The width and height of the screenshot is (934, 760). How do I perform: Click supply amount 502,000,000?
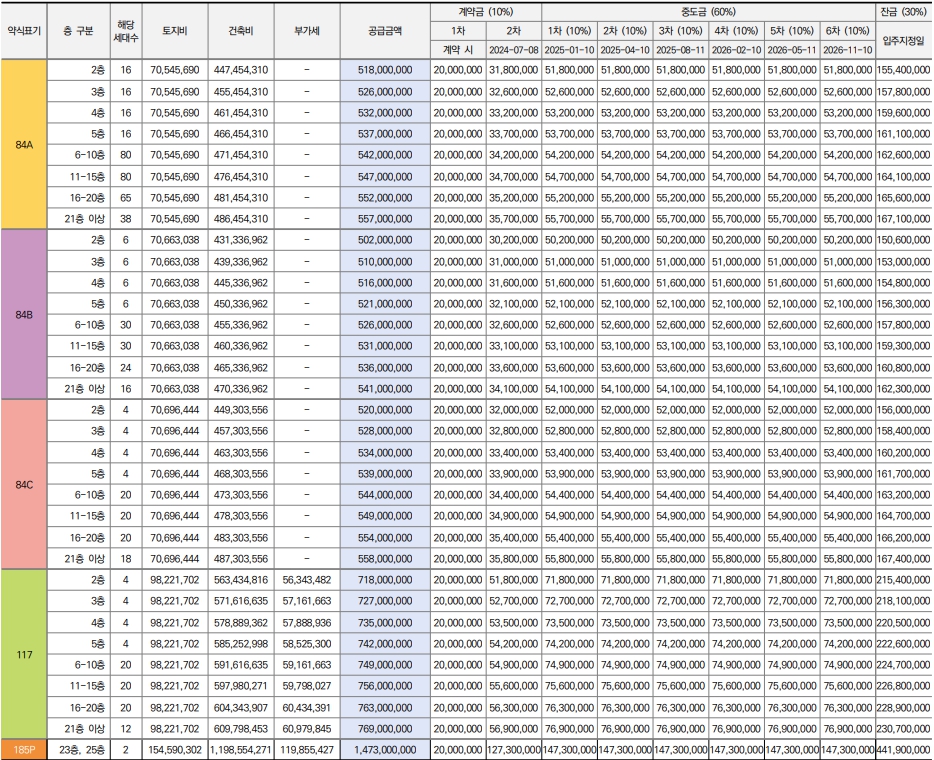tap(385, 240)
